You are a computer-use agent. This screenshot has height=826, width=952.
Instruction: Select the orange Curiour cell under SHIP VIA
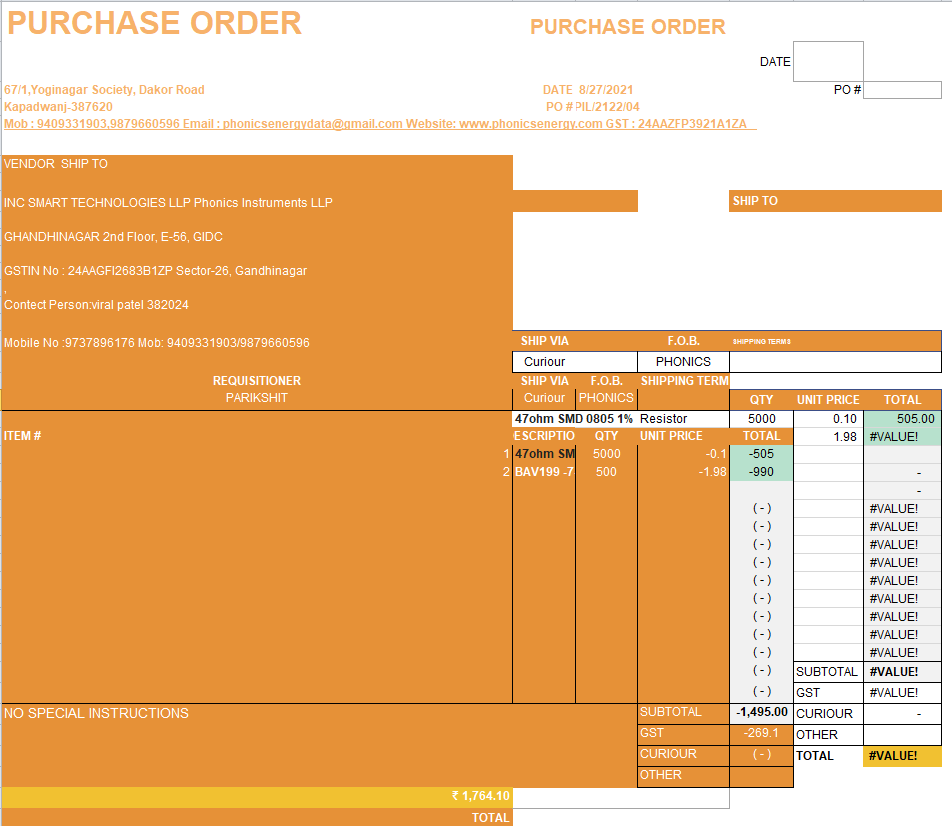click(544, 398)
